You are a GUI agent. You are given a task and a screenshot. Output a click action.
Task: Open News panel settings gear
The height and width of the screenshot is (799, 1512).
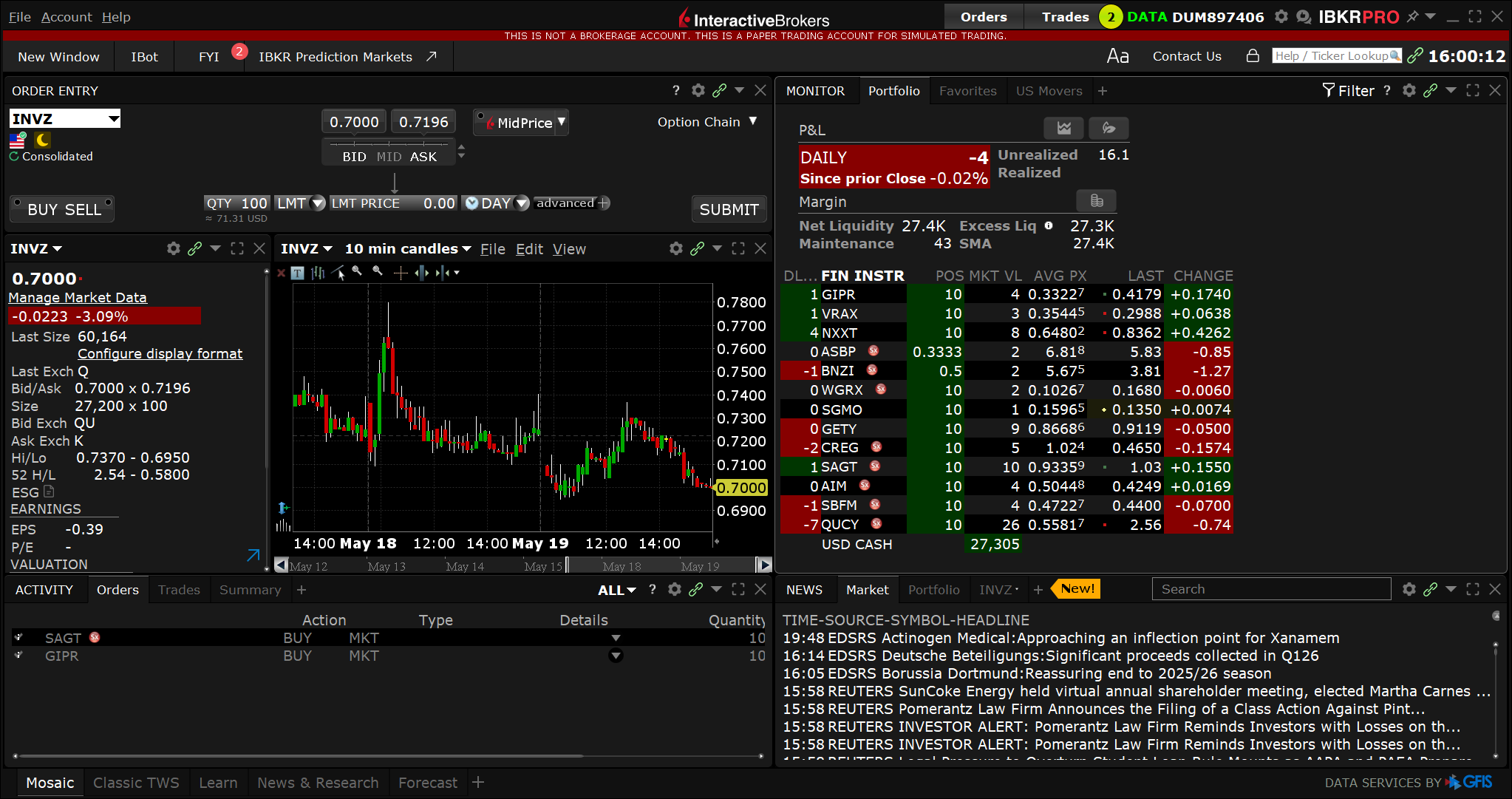(x=1409, y=589)
